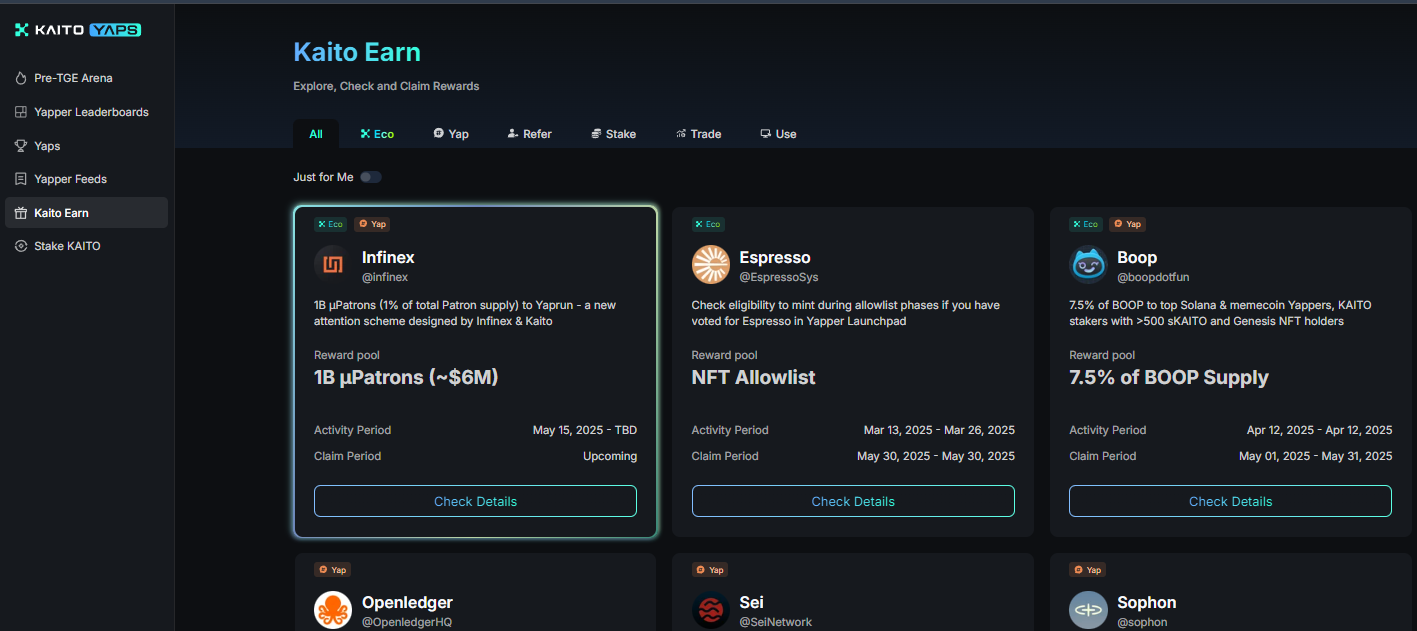Switch to the Use tab
The width and height of the screenshot is (1417, 631).
pyautogui.click(x=778, y=134)
